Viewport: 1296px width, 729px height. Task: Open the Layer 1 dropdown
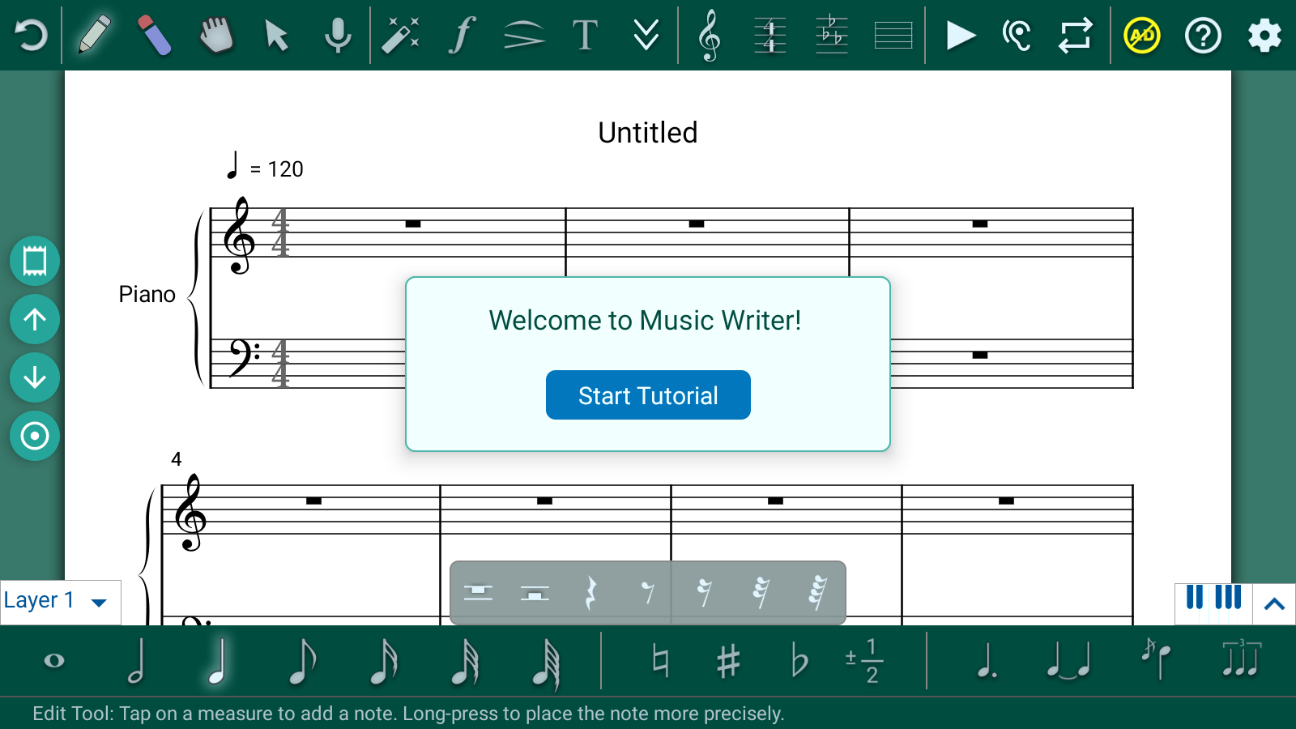tap(59, 601)
